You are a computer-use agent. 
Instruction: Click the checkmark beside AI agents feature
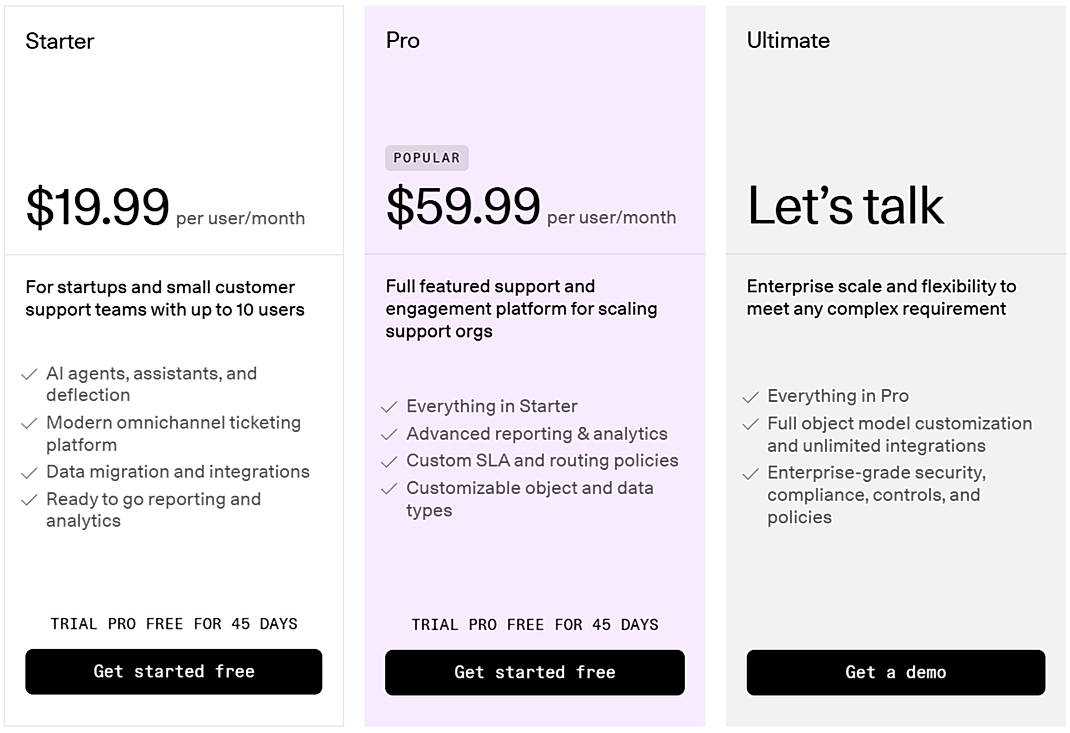point(29,374)
